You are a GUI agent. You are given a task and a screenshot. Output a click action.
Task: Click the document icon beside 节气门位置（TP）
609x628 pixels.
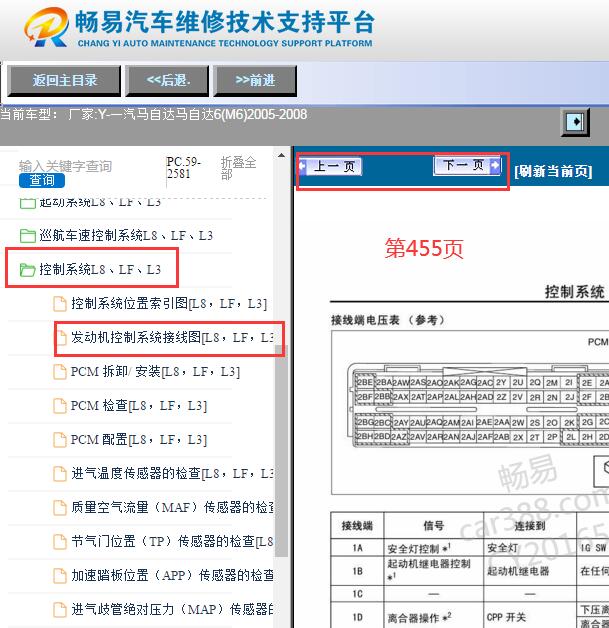pyautogui.click(x=60, y=542)
